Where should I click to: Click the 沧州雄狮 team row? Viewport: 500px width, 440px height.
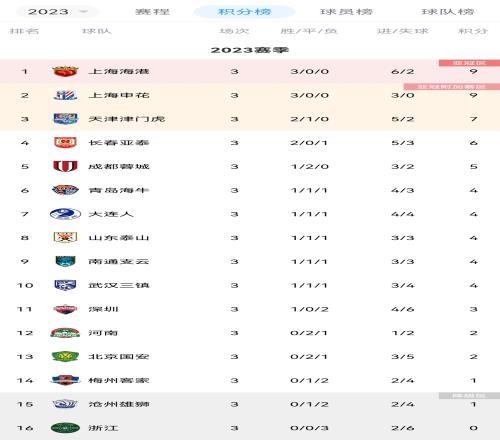[x=250, y=404]
